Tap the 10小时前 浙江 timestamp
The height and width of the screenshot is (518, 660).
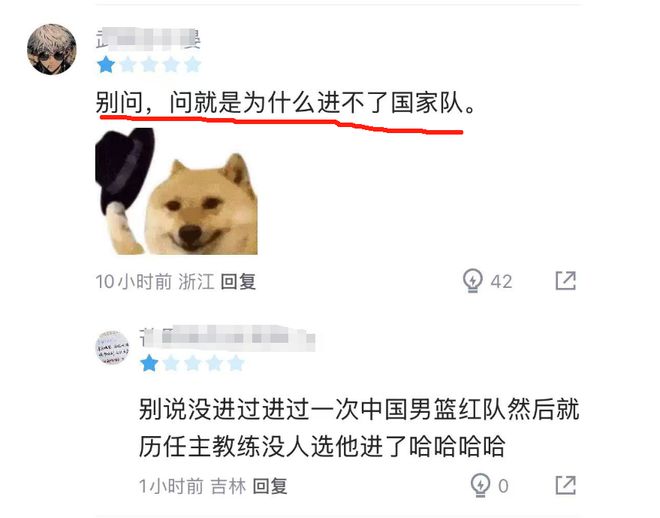(x=155, y=282)
